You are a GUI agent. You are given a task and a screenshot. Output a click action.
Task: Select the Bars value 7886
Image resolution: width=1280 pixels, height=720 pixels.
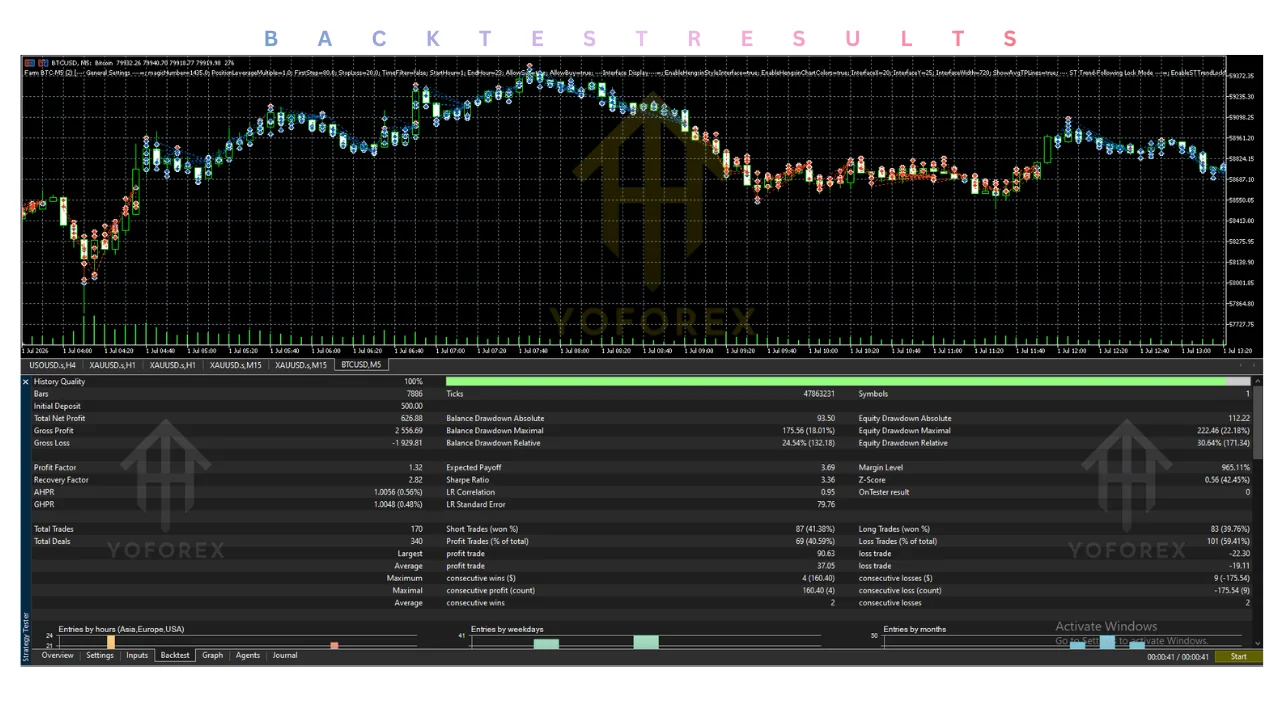[x=413, y=394]
